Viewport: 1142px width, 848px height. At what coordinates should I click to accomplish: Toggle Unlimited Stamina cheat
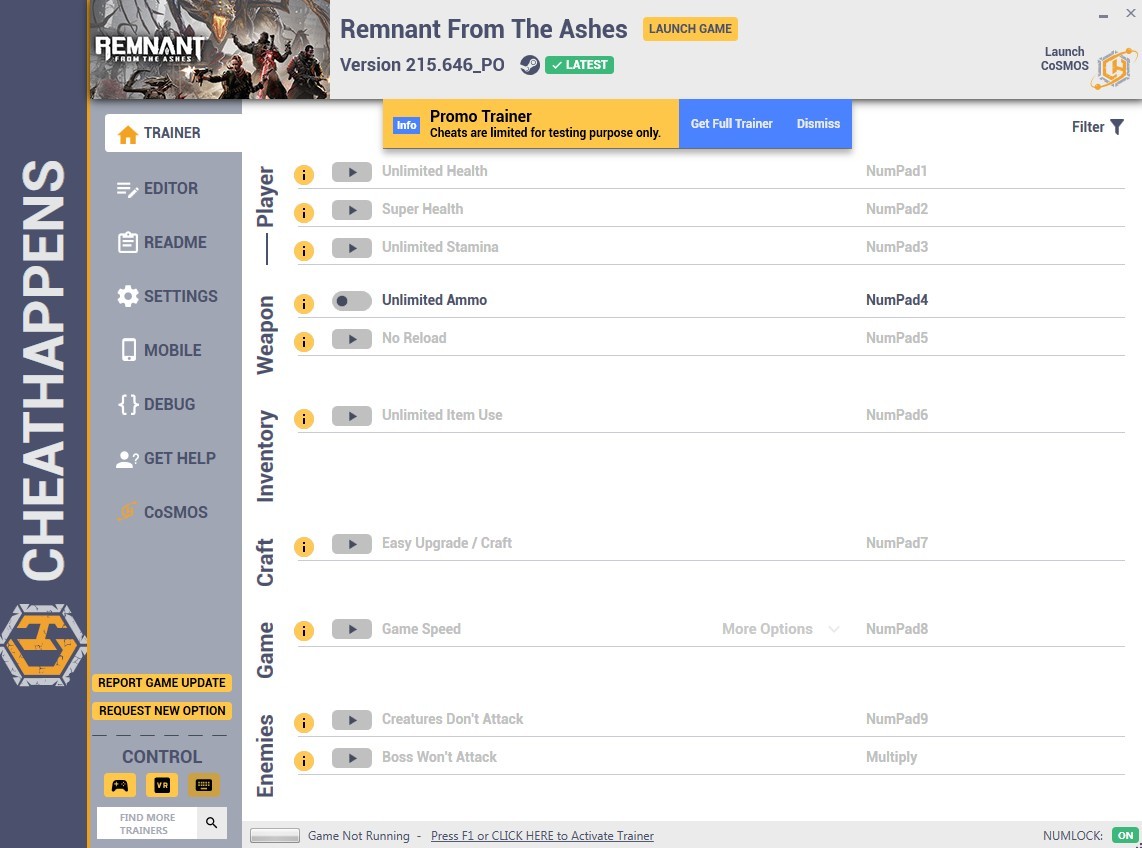pyautogui.click(x=352, y=248)
